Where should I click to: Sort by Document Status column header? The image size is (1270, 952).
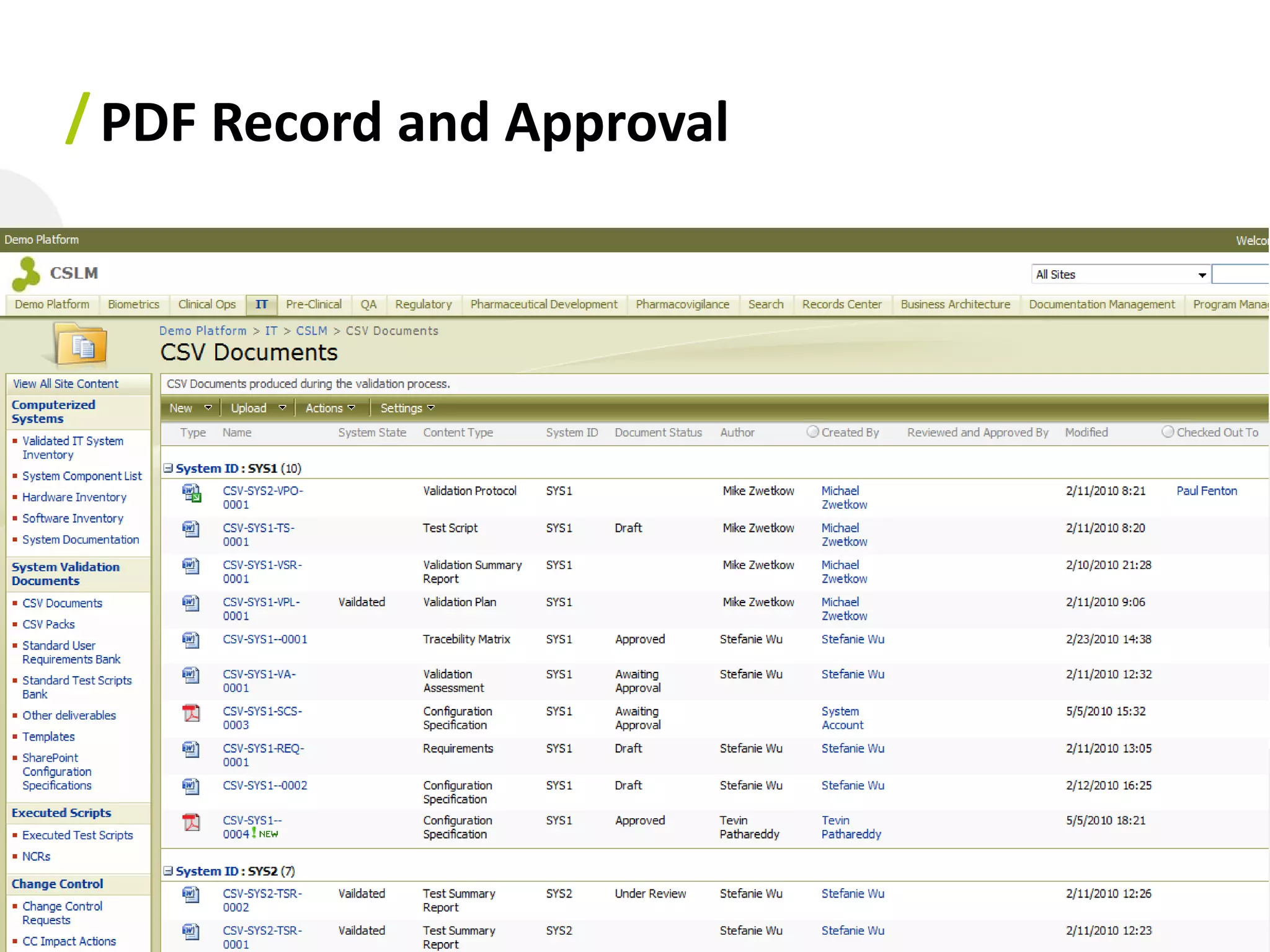[x=658, y=432]
